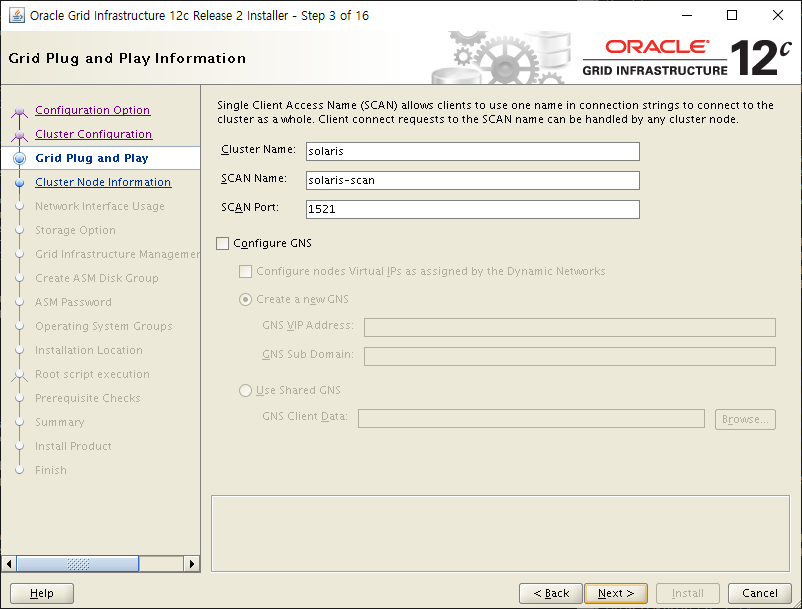Click the Grid Plug and Play step bullet
Screen dimensions: 802x609
coord(19,159)
